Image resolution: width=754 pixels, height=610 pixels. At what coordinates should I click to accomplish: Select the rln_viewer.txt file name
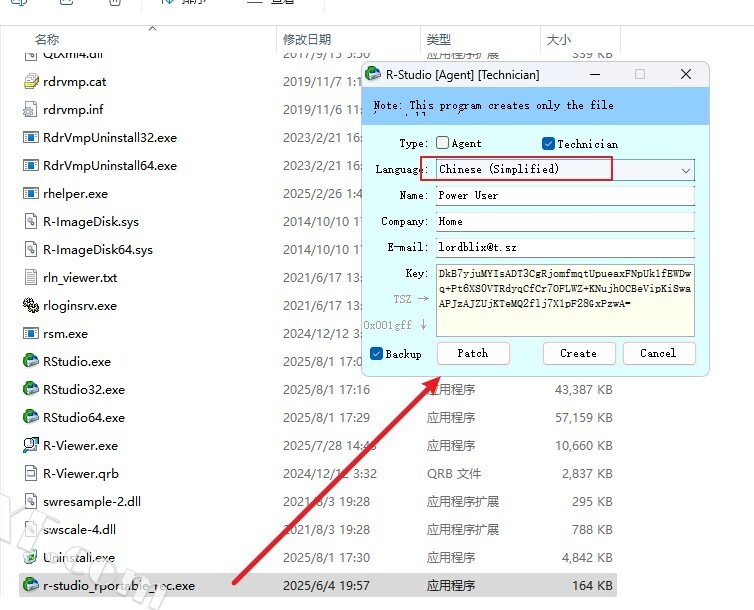80,278
